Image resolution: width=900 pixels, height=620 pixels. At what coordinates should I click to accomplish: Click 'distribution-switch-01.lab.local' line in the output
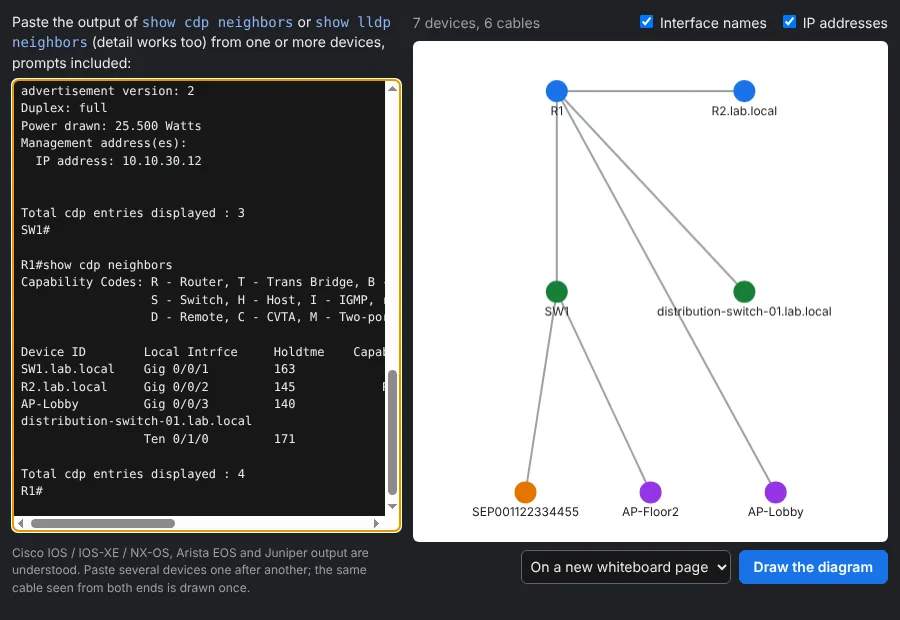[x=136, y=421]
